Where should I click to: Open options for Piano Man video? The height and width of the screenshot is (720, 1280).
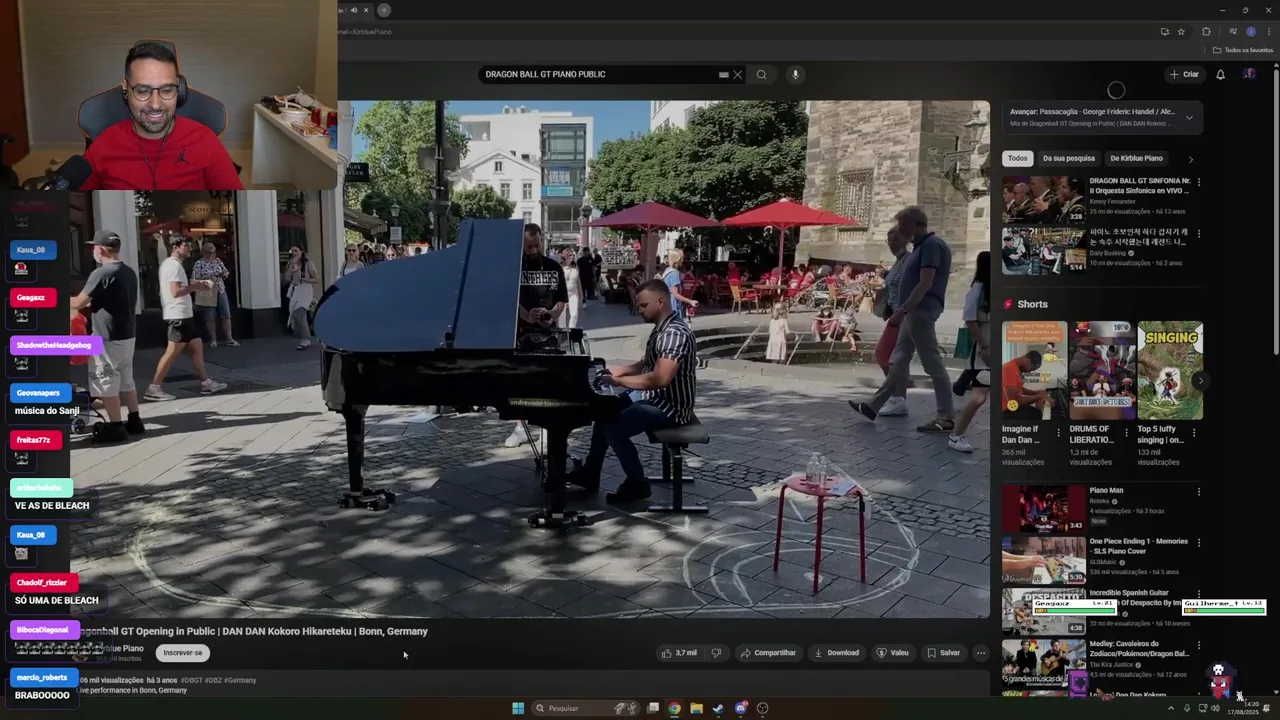(x=1198, y=491)
